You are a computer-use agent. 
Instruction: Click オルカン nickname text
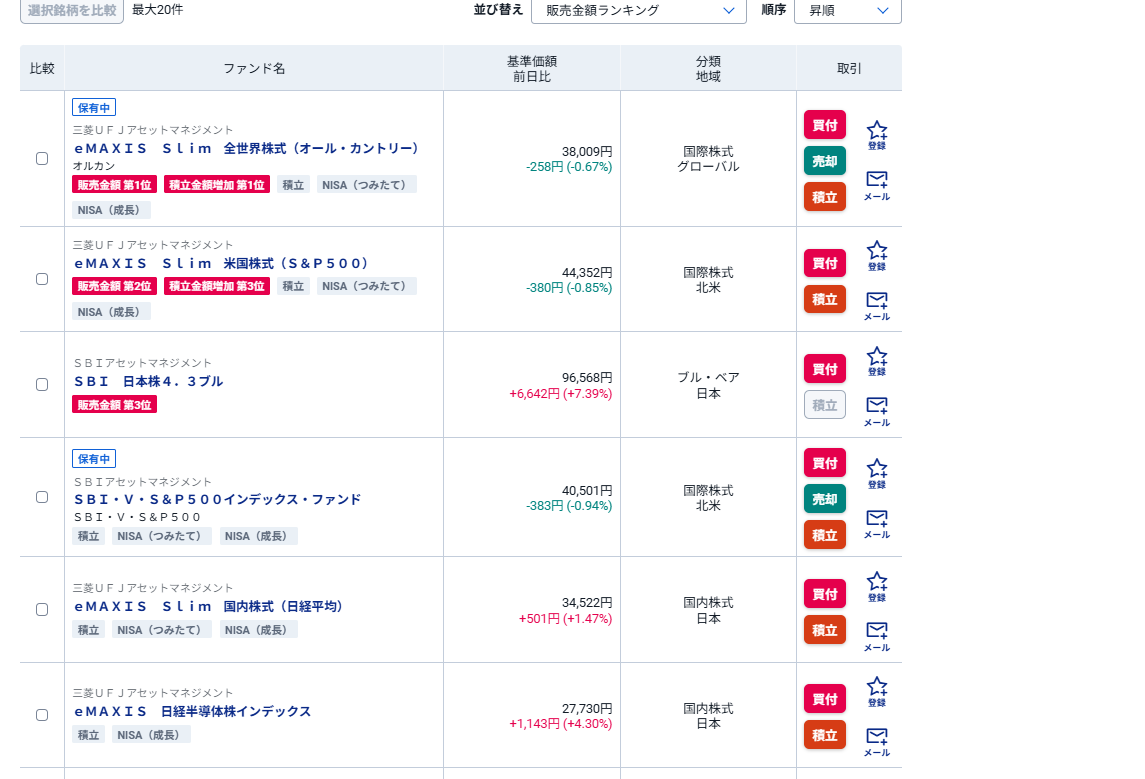(93, 166)
